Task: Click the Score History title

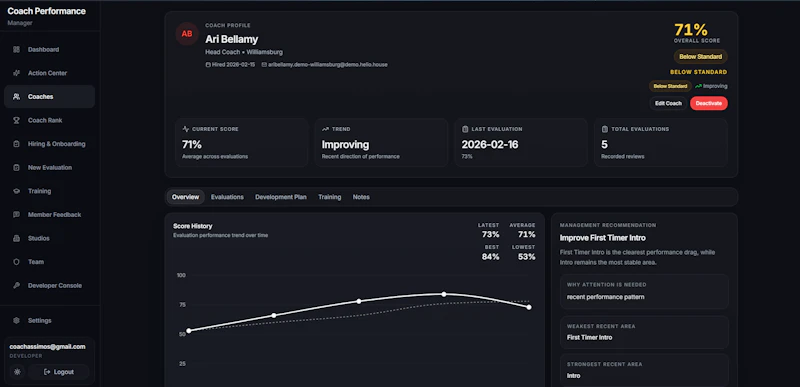Action: (x=193, y=226)
